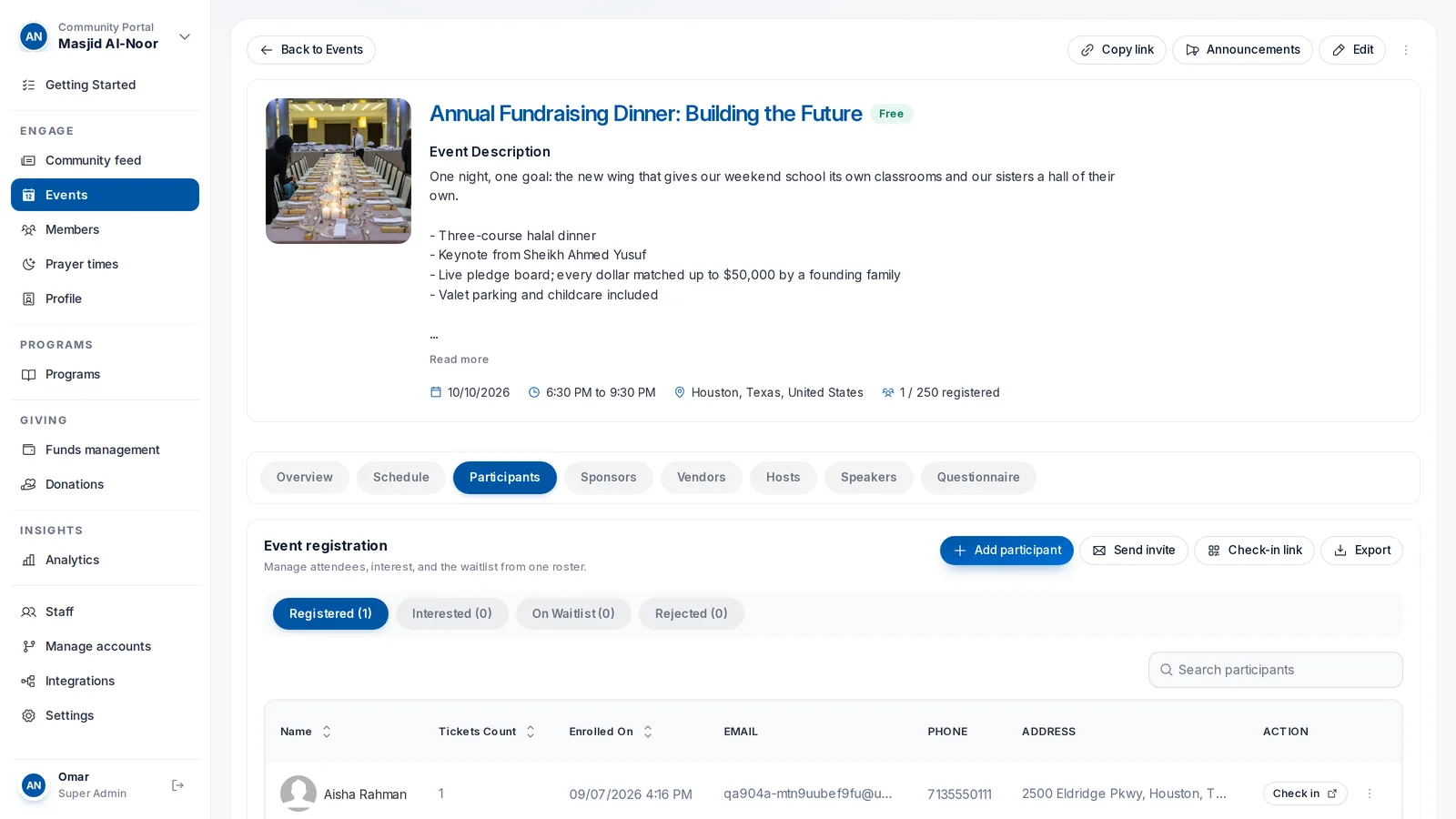Image resolution: width=1456 pixels, height=819 pixels.
Task: Open the Vendors tab
Action: point(702,478)
